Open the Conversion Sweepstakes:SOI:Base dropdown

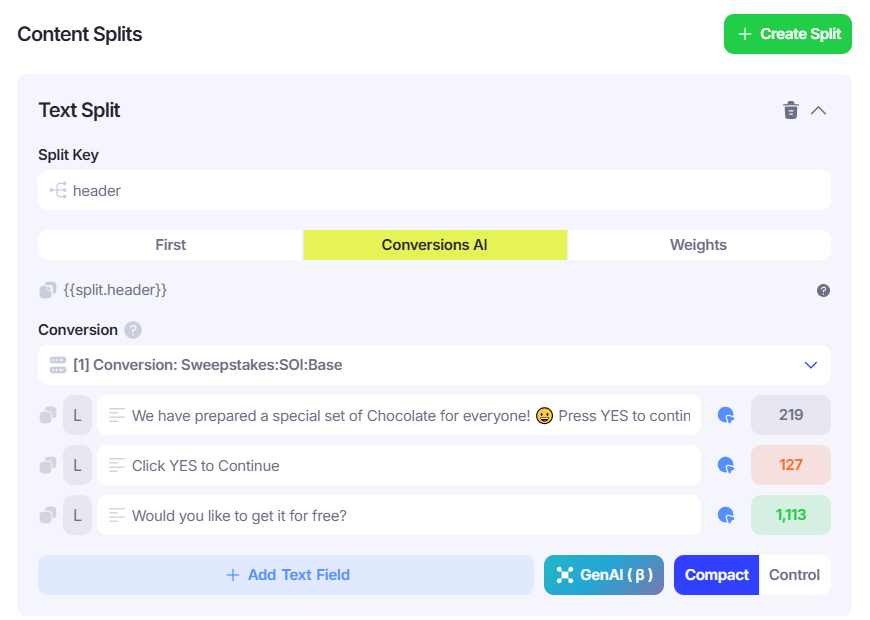[x=434, y=365]
